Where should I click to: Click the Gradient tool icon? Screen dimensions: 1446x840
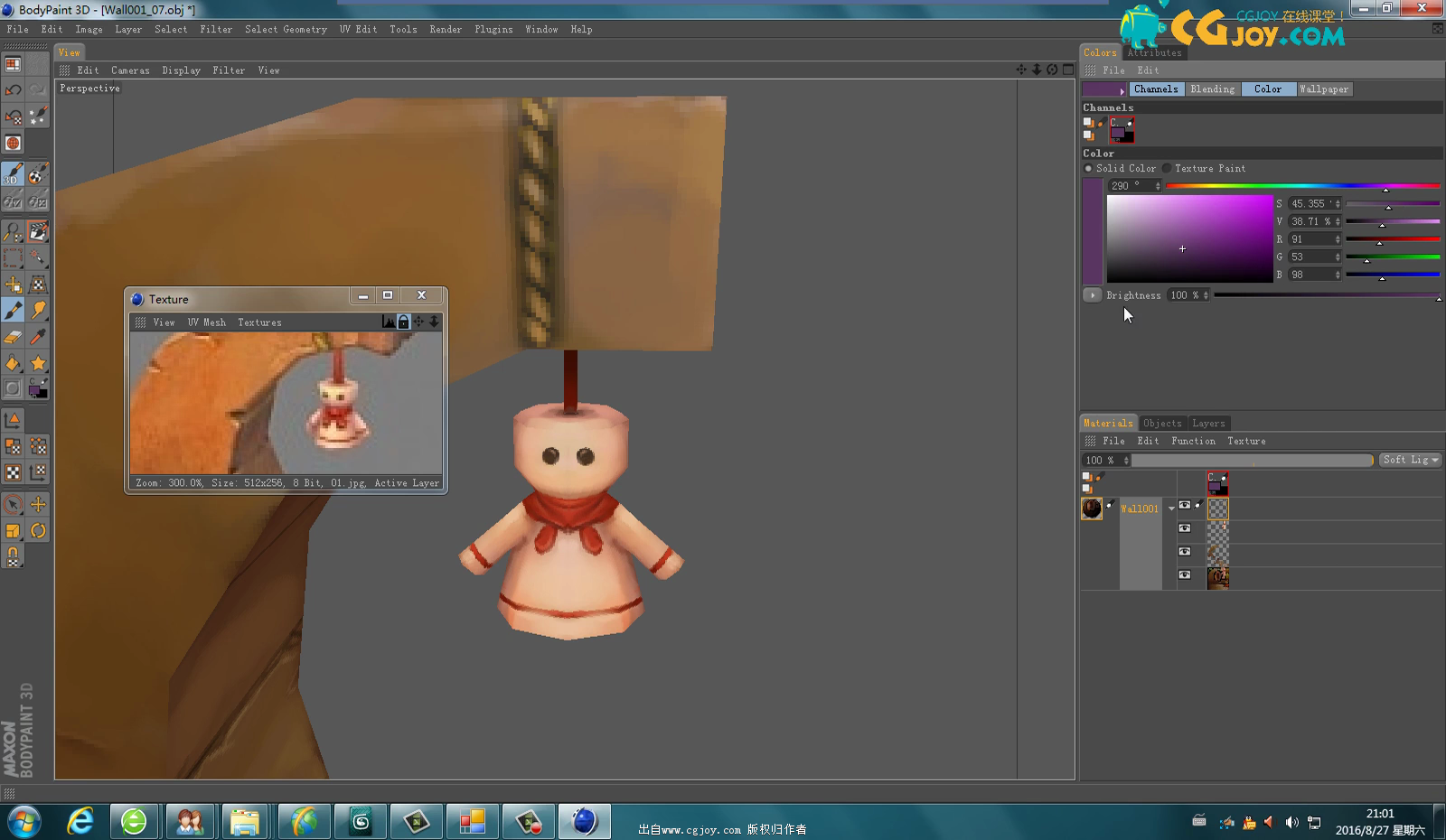point(13,389)
